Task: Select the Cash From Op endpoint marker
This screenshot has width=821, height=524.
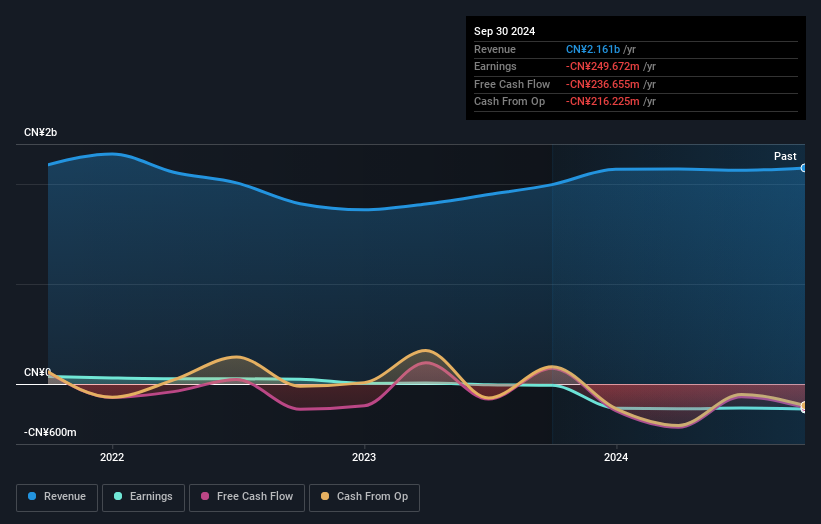Action: (804, 406)
